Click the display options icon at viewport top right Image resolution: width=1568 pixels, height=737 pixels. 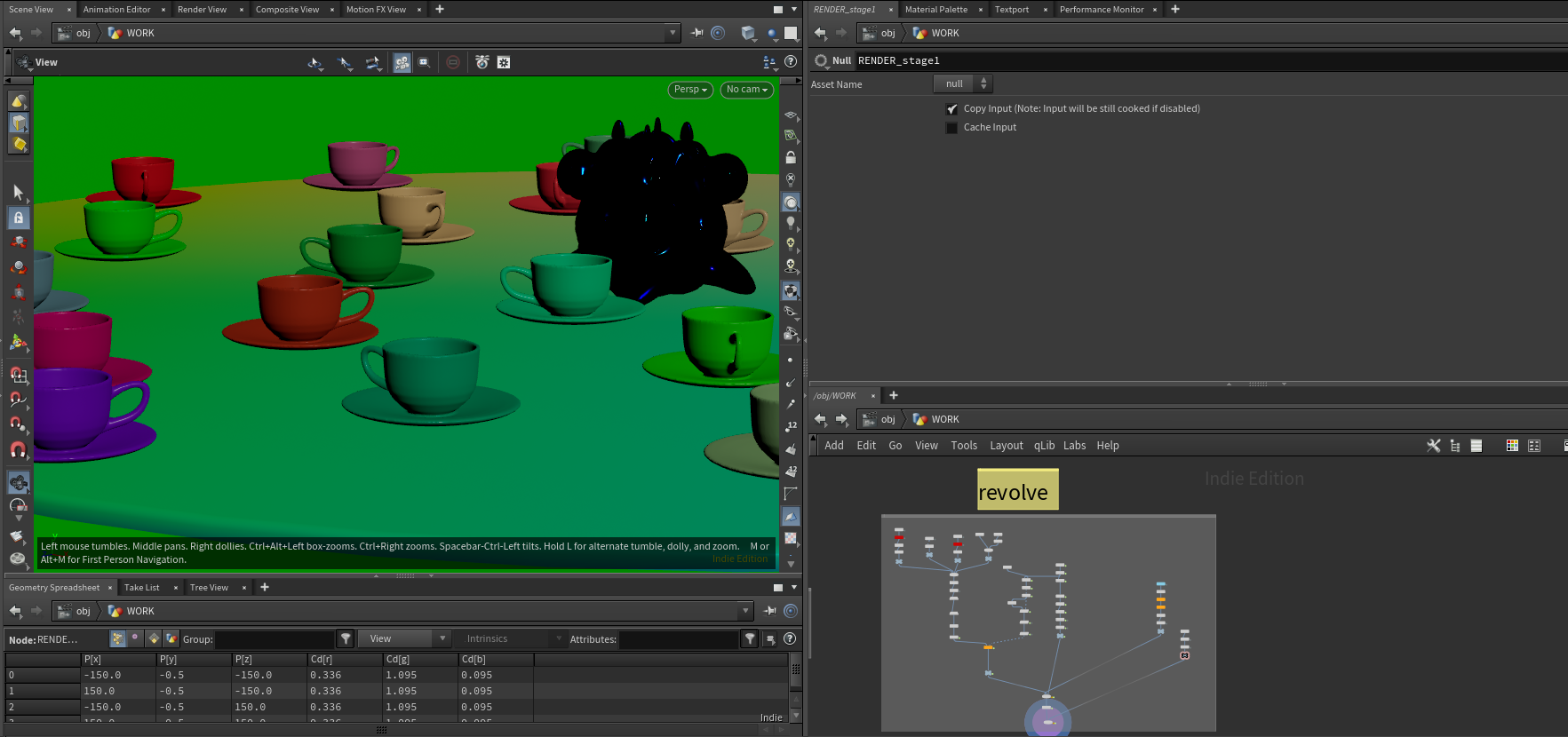(x=769, y=62)
